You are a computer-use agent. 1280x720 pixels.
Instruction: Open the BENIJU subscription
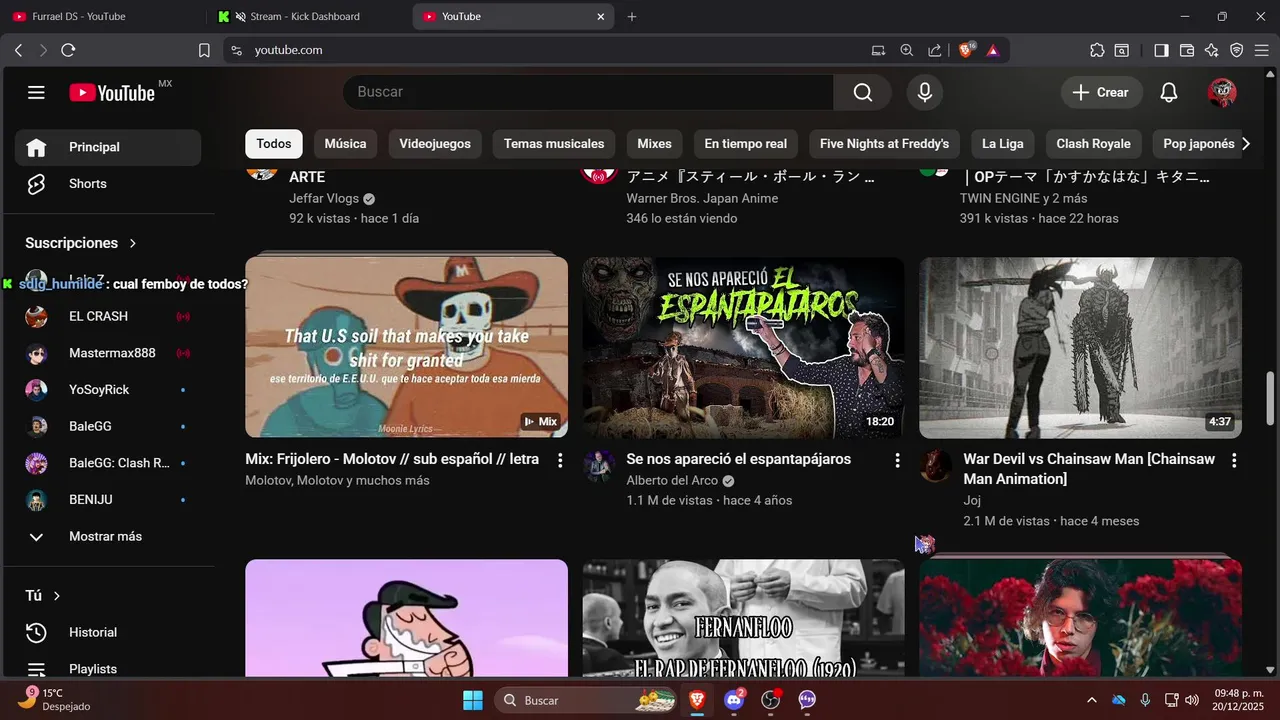pos(108,500)
